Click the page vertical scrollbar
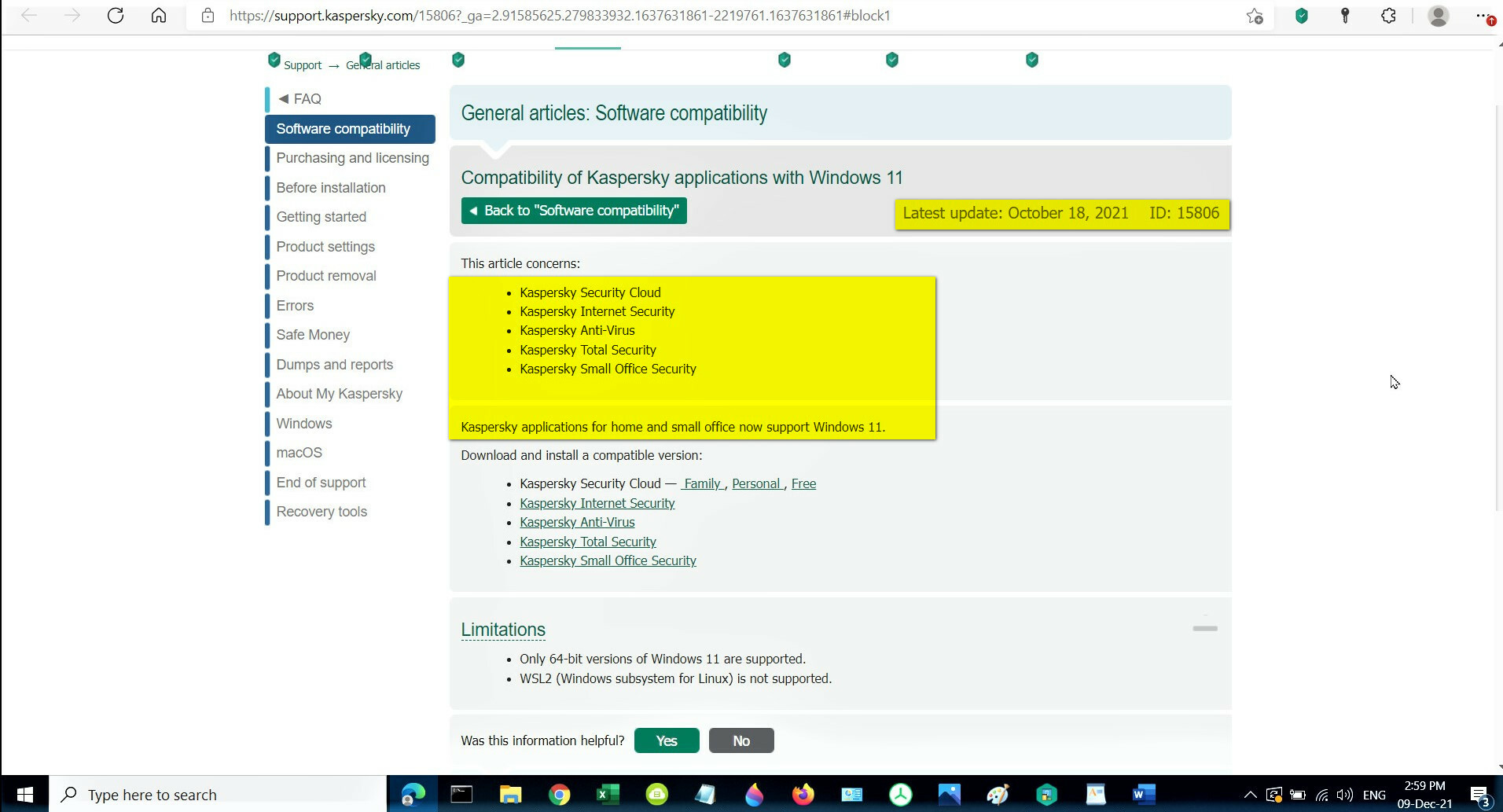The width and height of the screenshot is (1503, 812). click(1497, 307)
